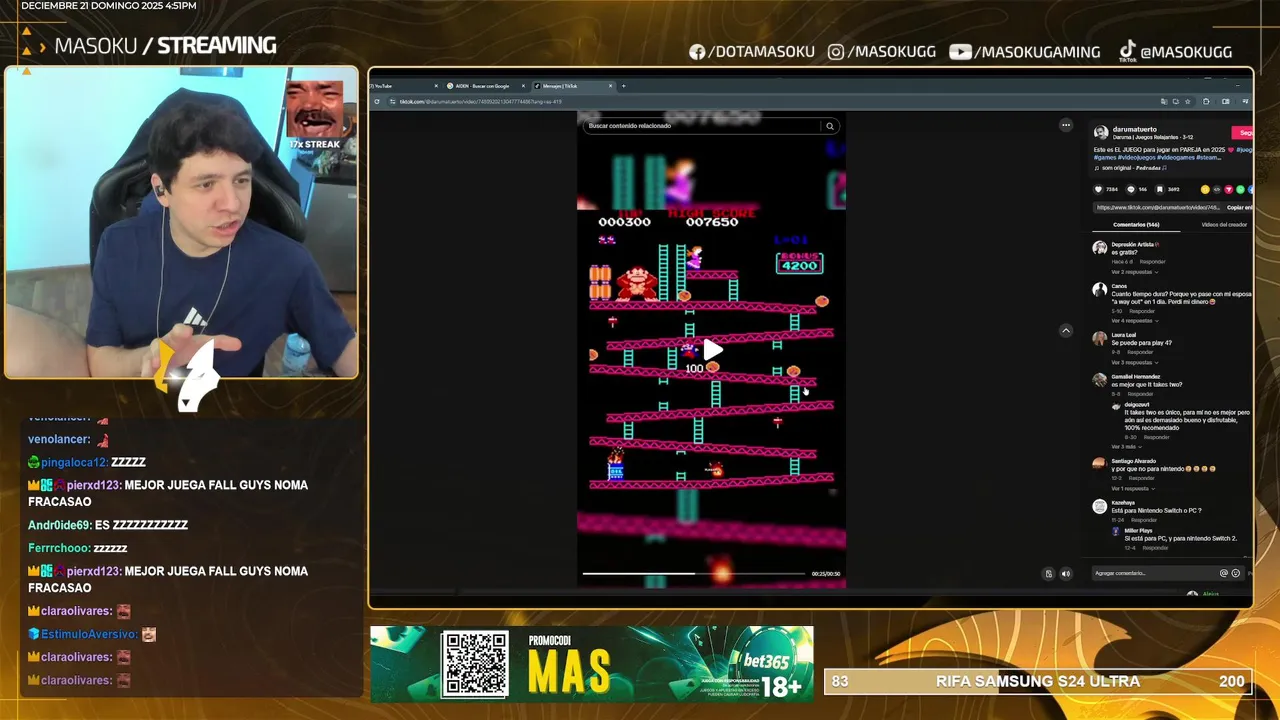Click the #videojuegos hashtag link
This screenshot has height=720, width=1280.
click(1136, 157)
